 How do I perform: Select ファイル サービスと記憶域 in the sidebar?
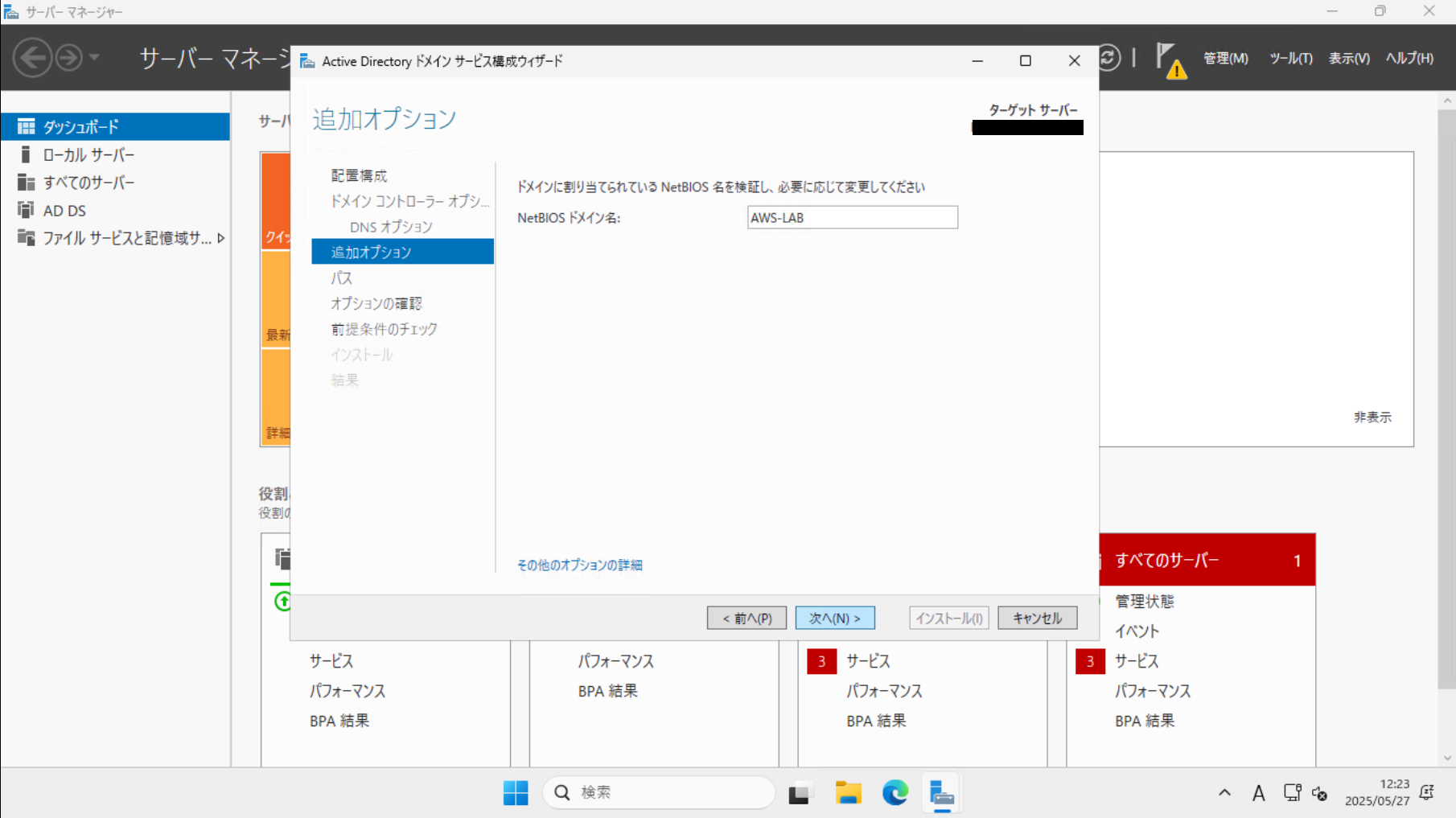coord(115,238)
